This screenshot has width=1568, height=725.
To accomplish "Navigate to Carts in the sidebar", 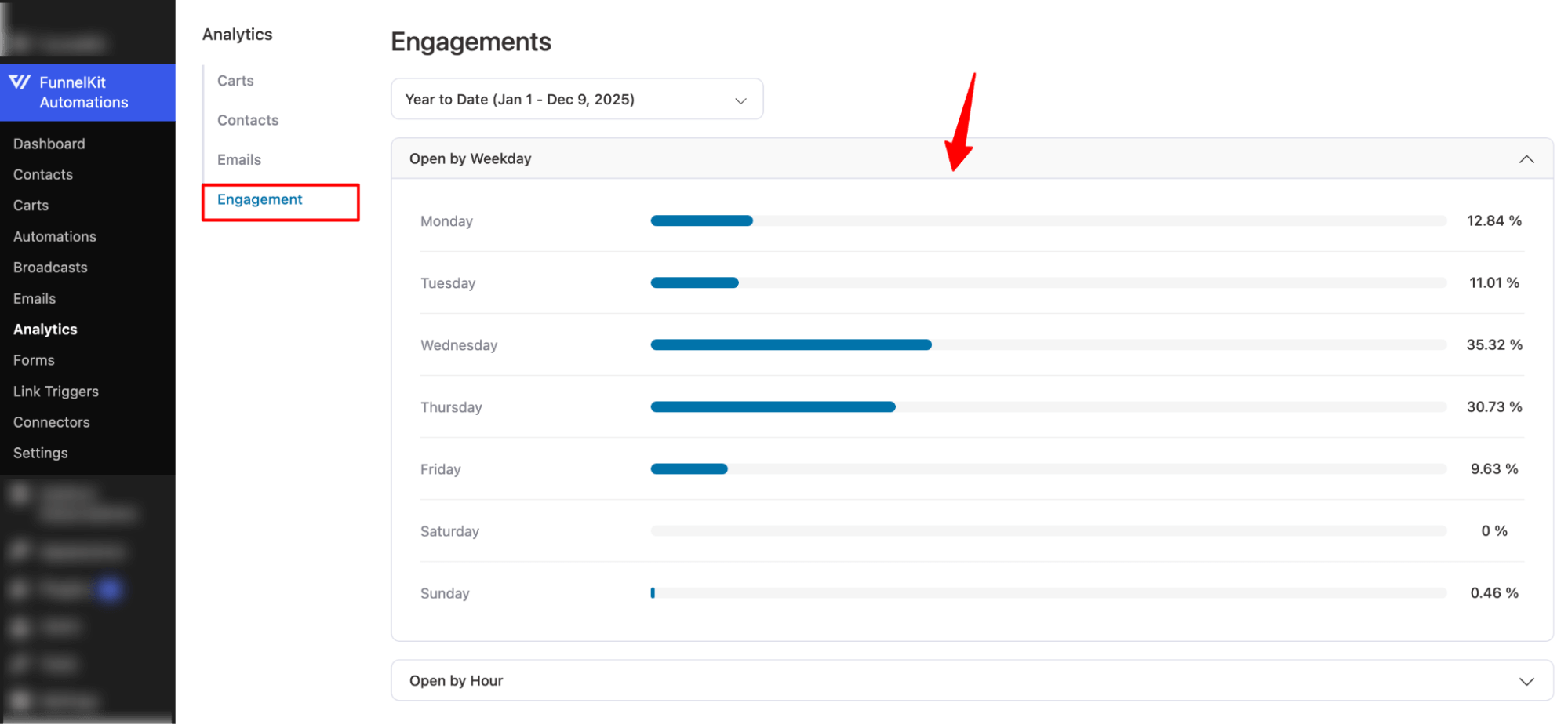I will [31, 205].
